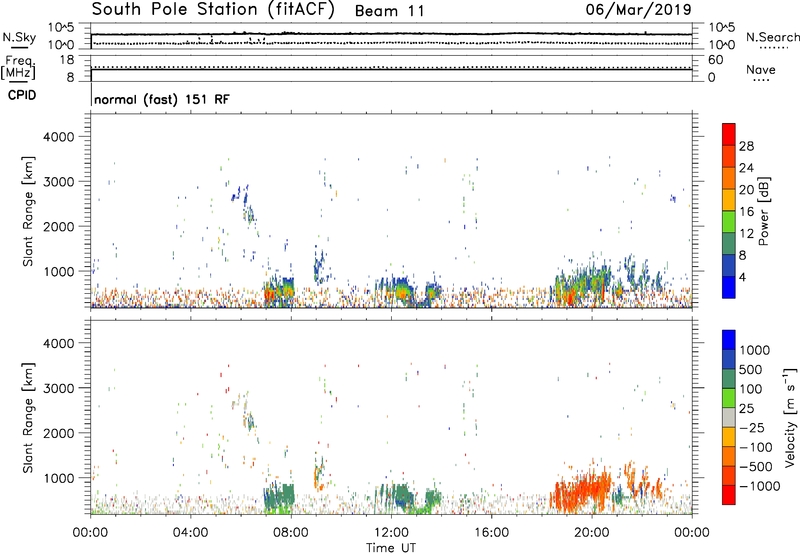Click the 'Nave' legend label
The width and height of the screenshot is (800, 554).
[761, 70]
